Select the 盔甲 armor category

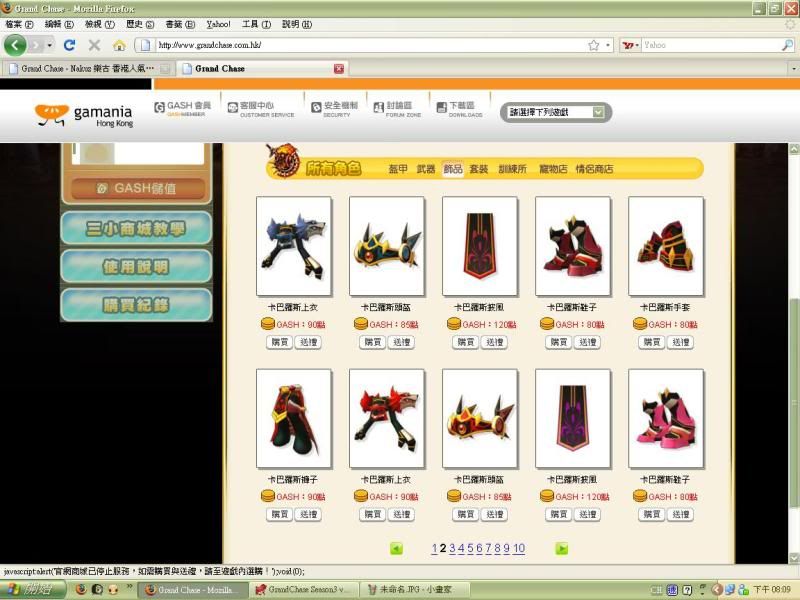tap(398, 169)
